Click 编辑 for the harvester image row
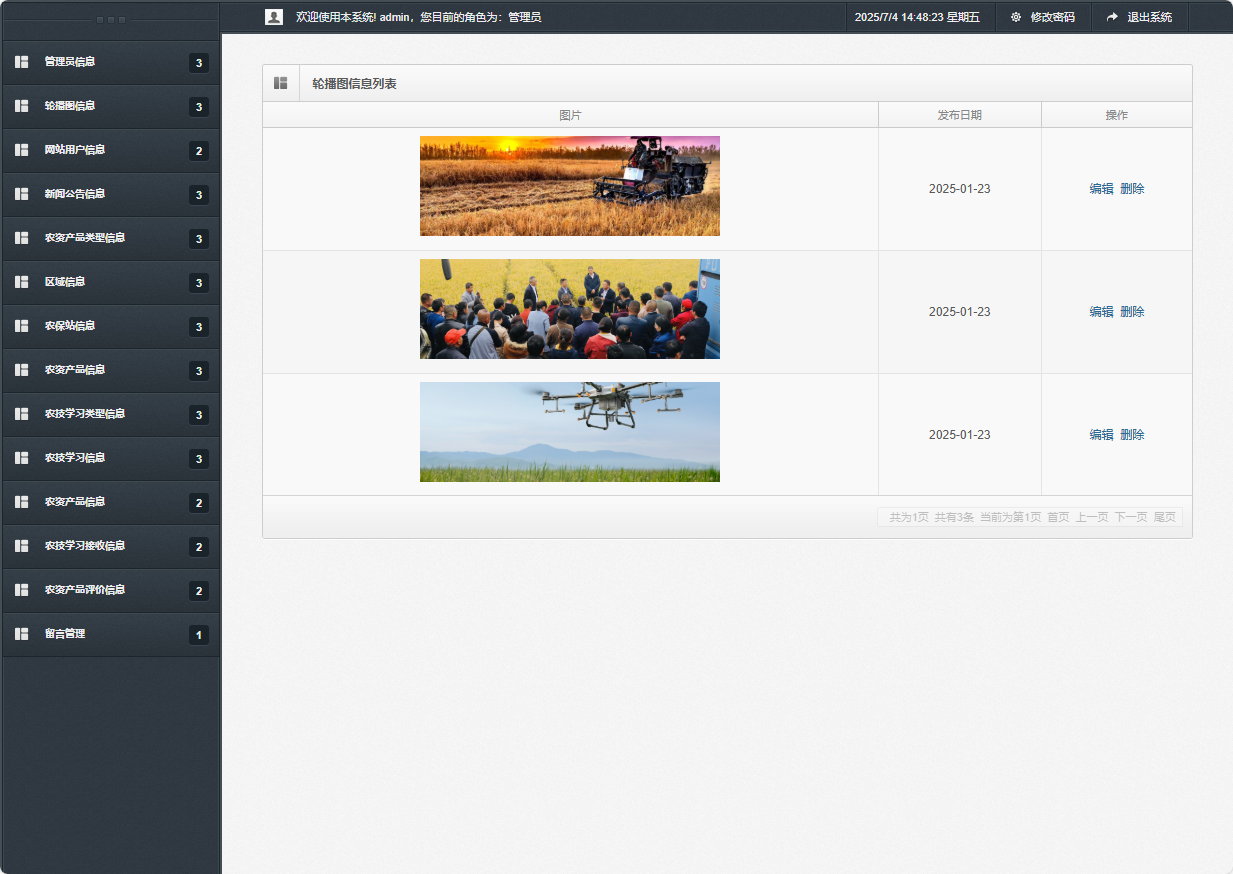The width and height of the screenshot is (1233, 874). (x=1101, y=189)
